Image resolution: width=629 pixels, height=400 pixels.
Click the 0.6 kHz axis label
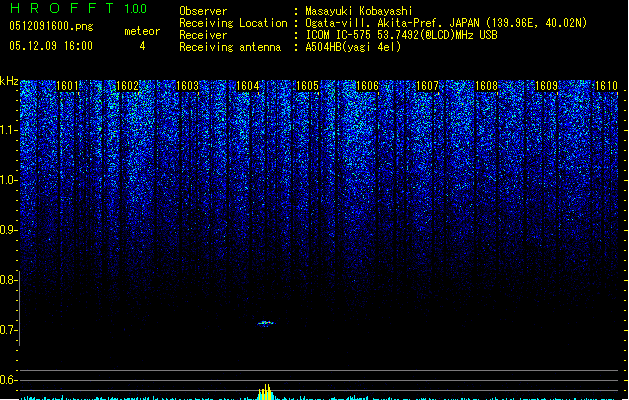(x=8, y=380)
